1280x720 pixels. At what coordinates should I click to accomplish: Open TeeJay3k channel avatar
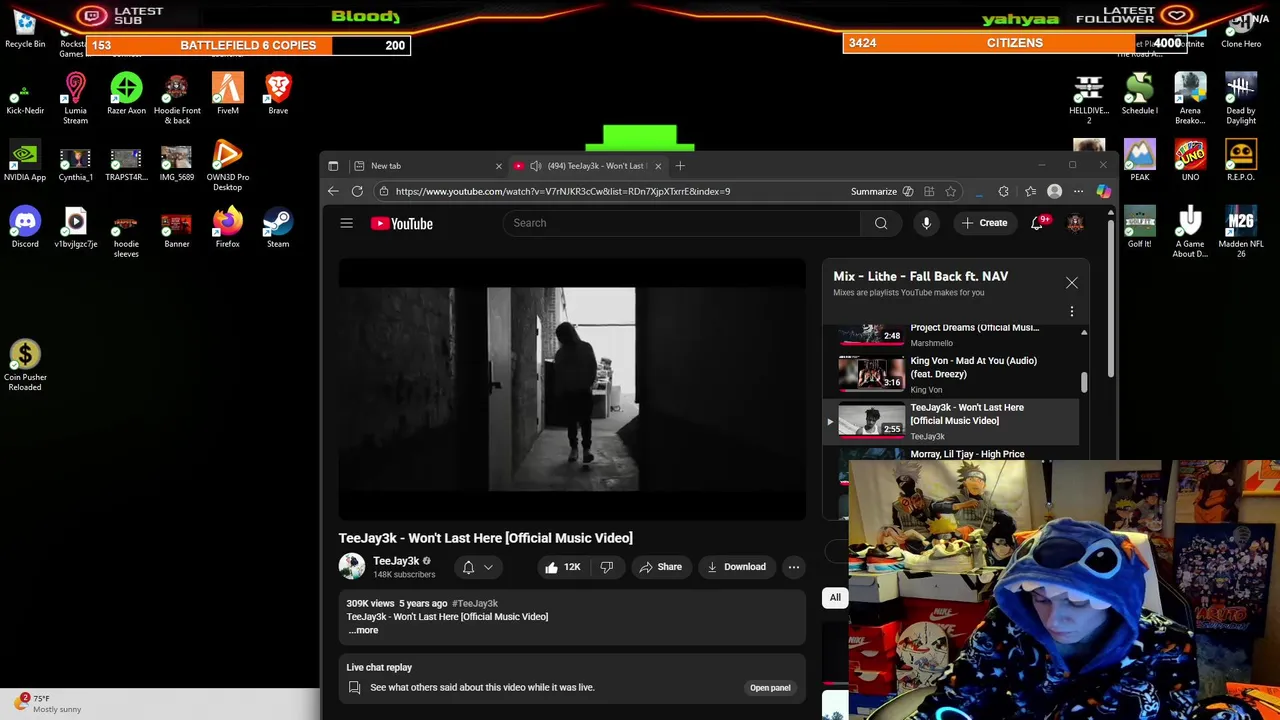click(352, 567)
